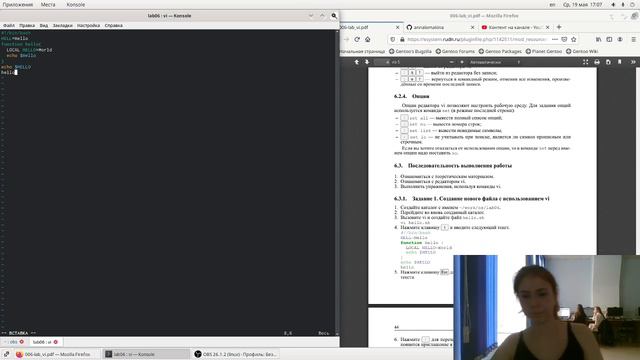
Task: Open the Konsole Справка menu
Action: [113, 25]
